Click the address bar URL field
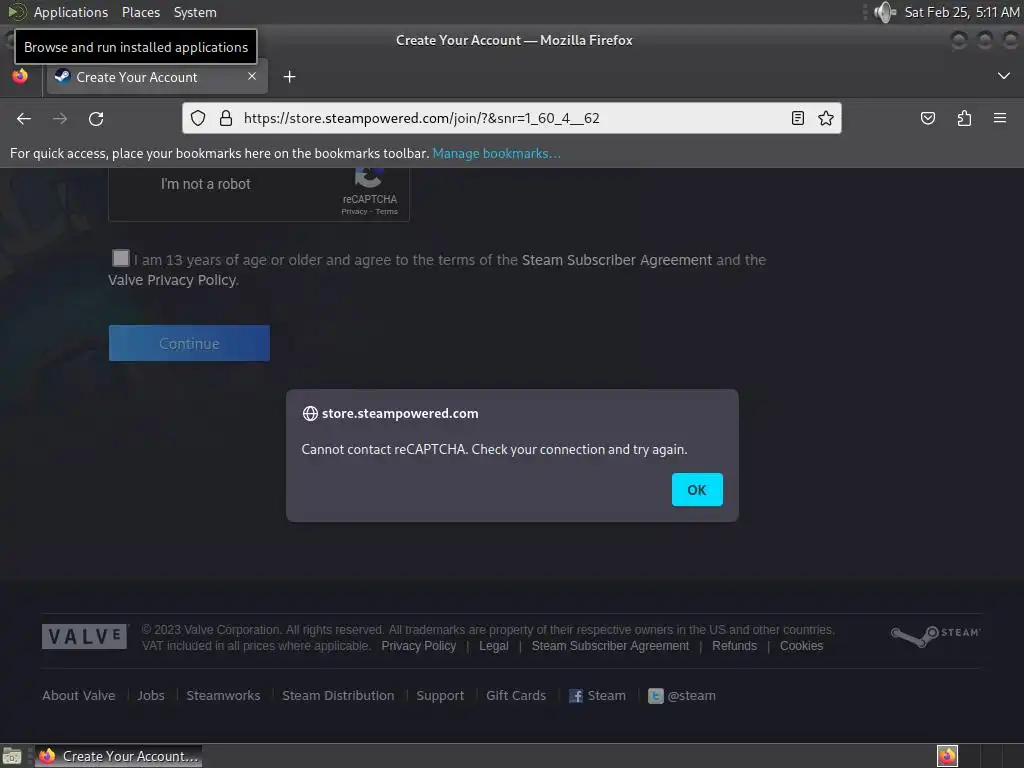The image size is (1024, 768). [x=513, y=118]
